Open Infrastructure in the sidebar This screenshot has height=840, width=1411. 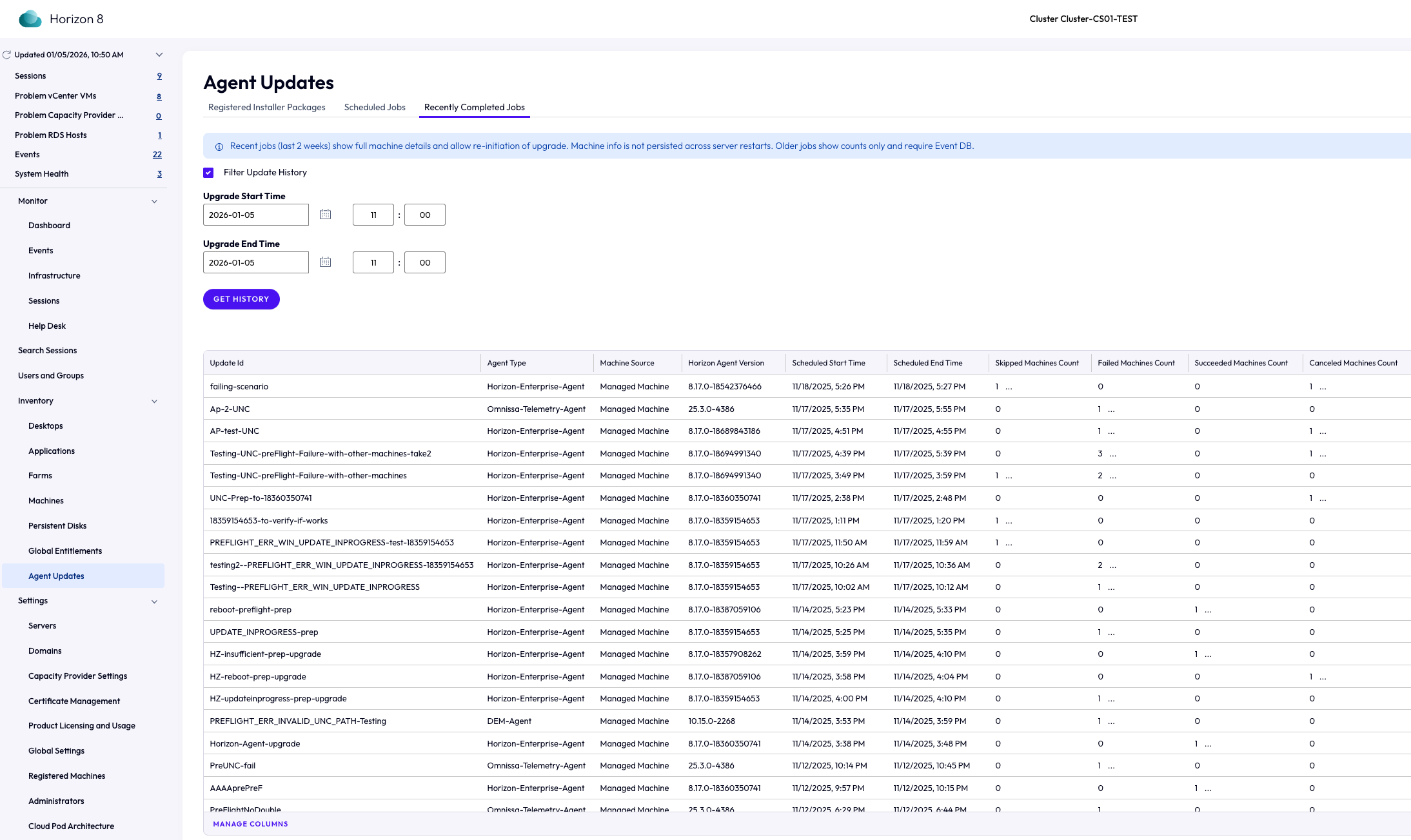54,276
